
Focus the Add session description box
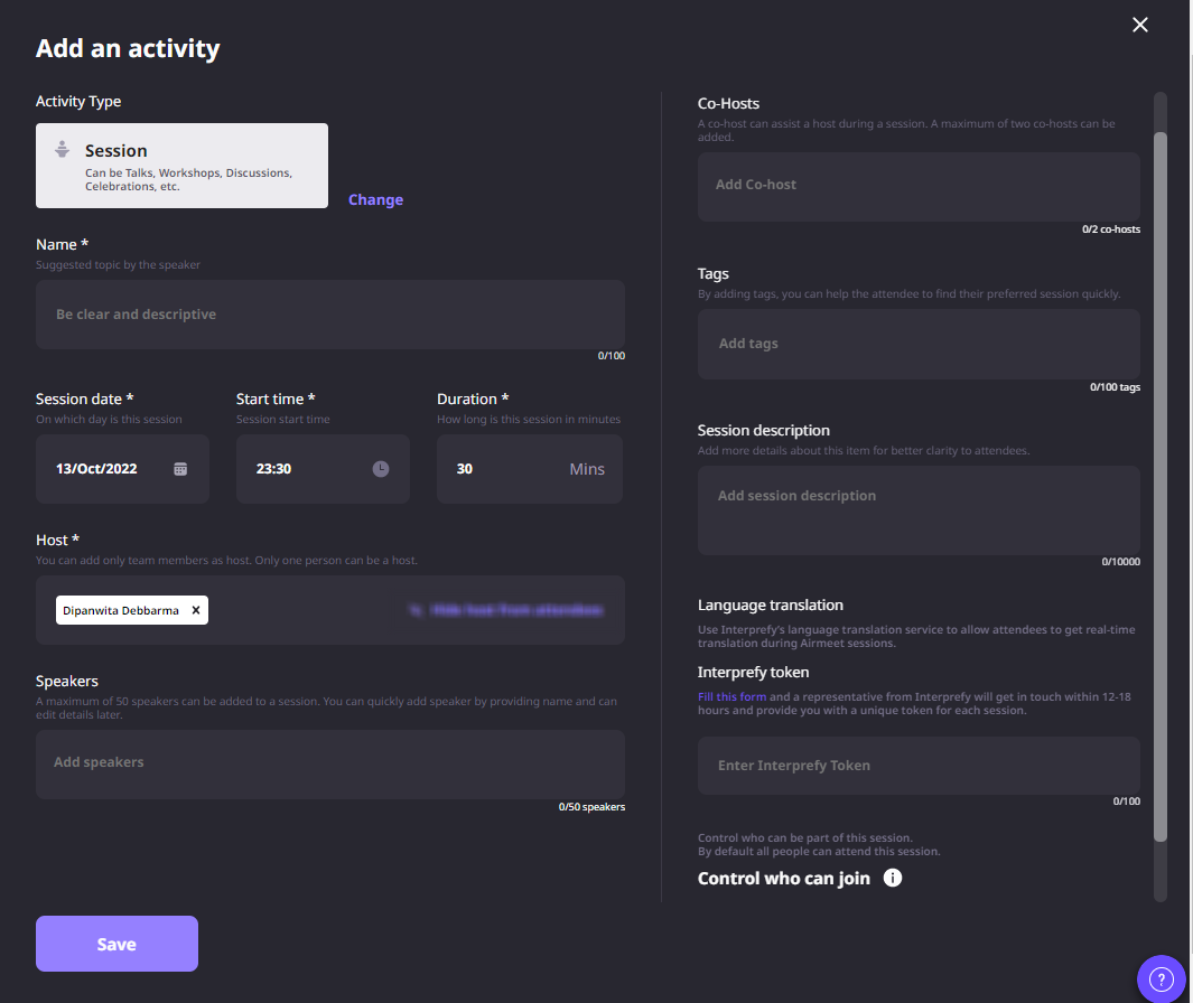point(918,510)
